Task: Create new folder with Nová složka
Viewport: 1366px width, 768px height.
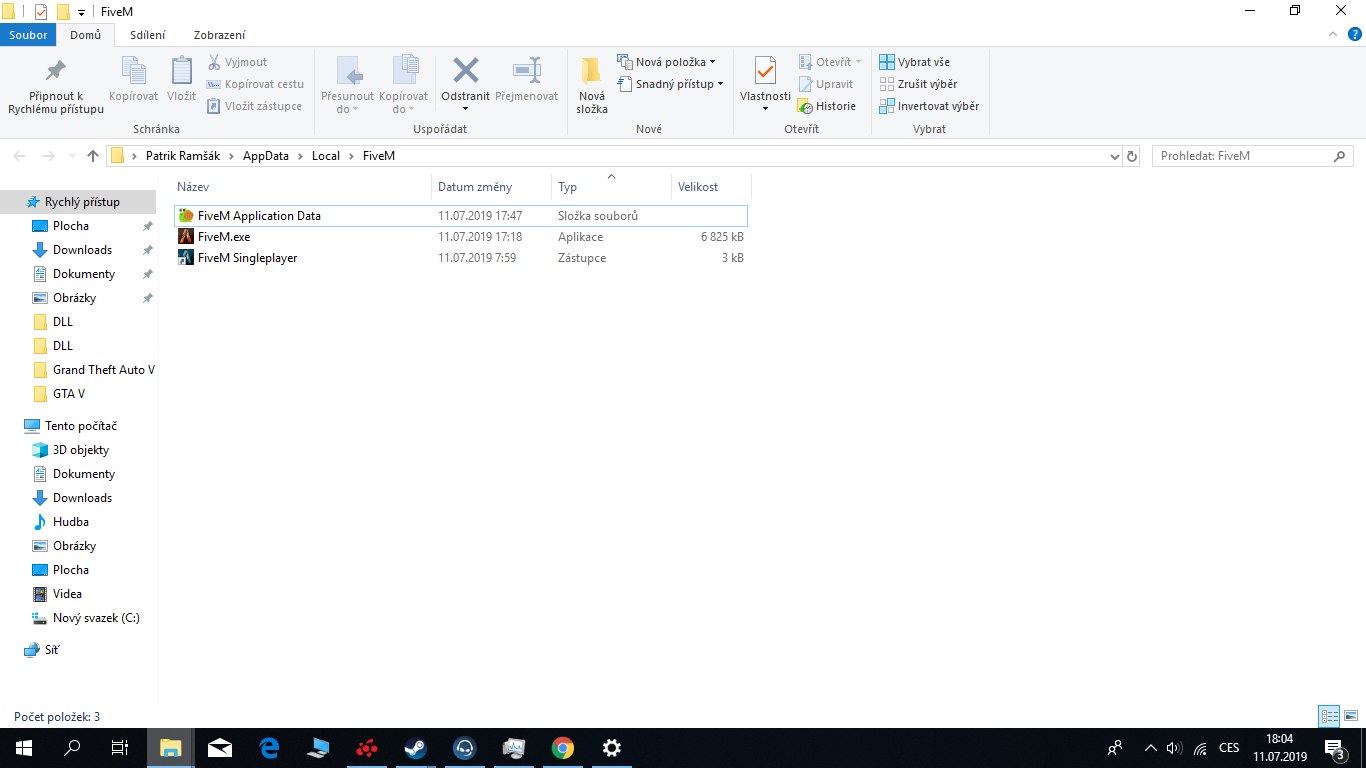Action: point(592,86)
